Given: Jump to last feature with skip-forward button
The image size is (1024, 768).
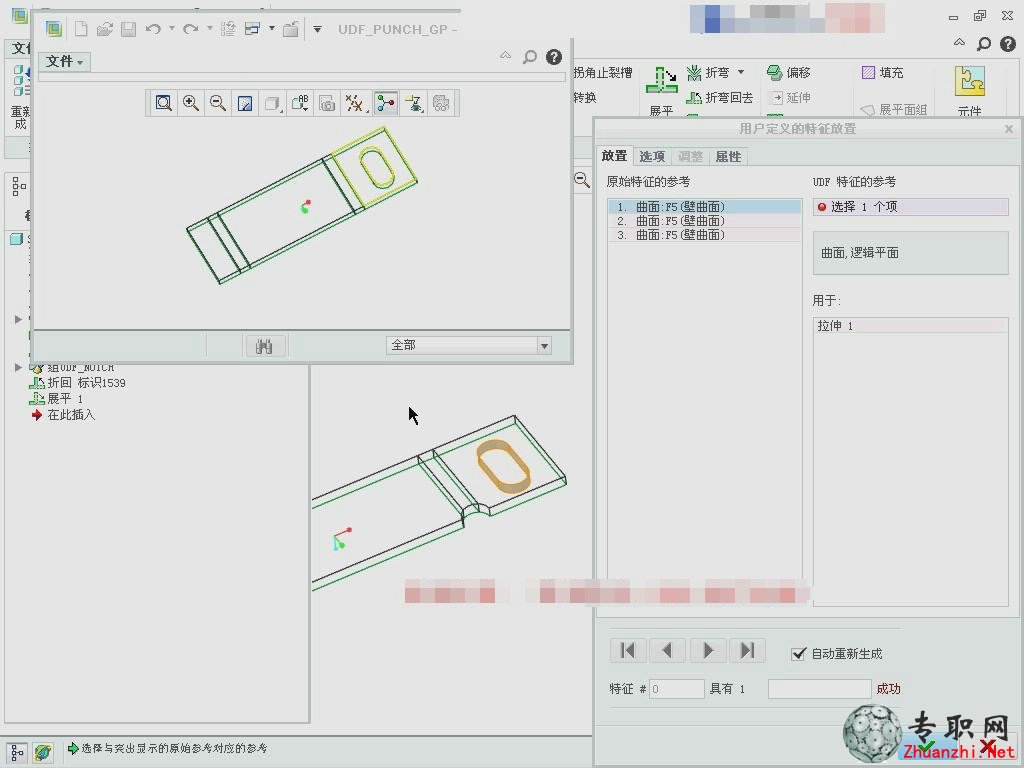Looking at the screenshot, I should [x=748, y=650].
